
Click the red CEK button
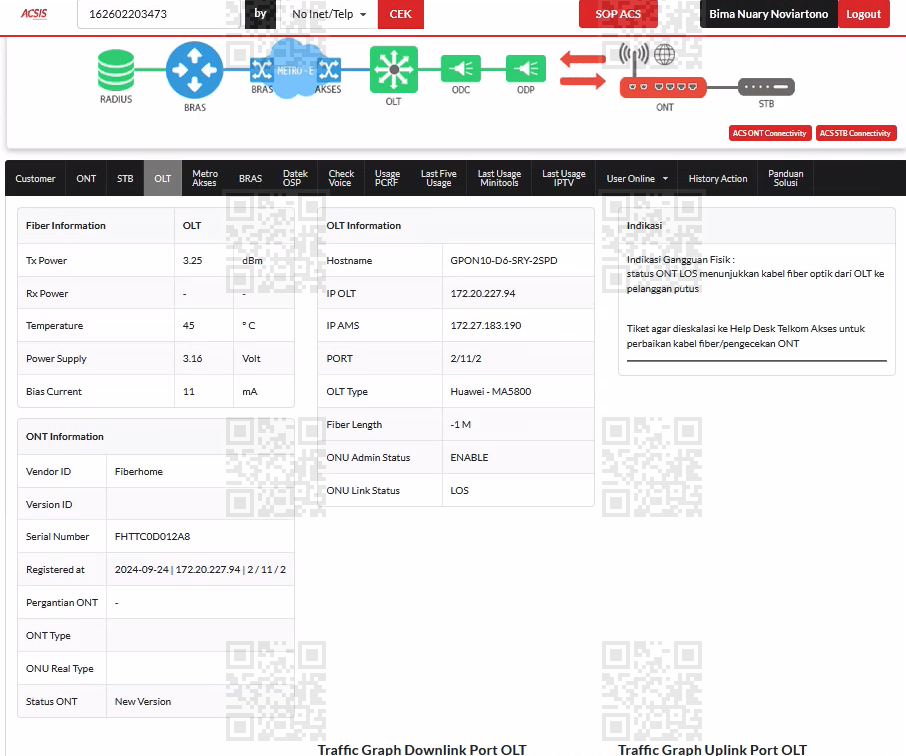tap(400, 14)
